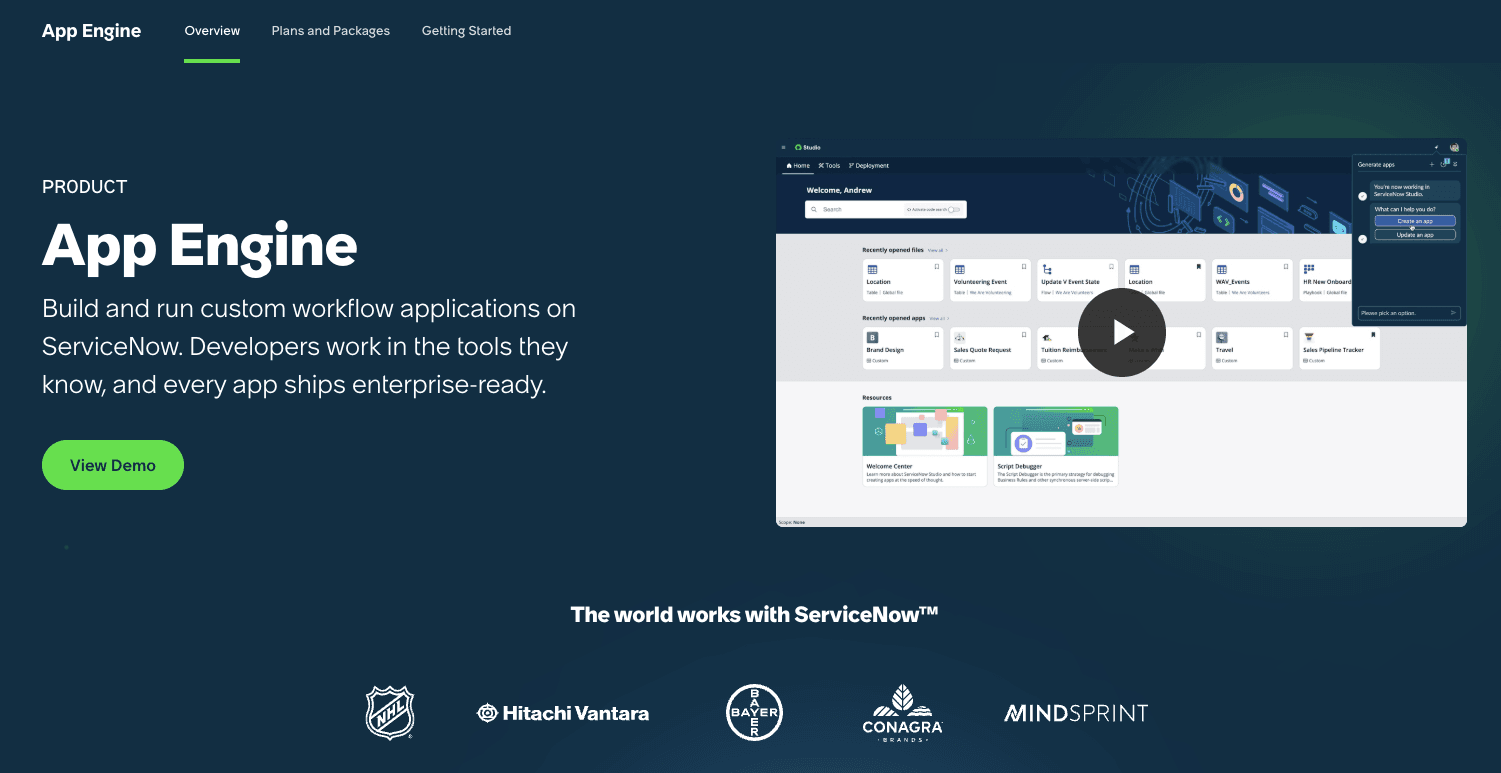
Task: Click 'The world works with ServiceNow' heading
Action: pyautogui.click(x=754, y=614)
